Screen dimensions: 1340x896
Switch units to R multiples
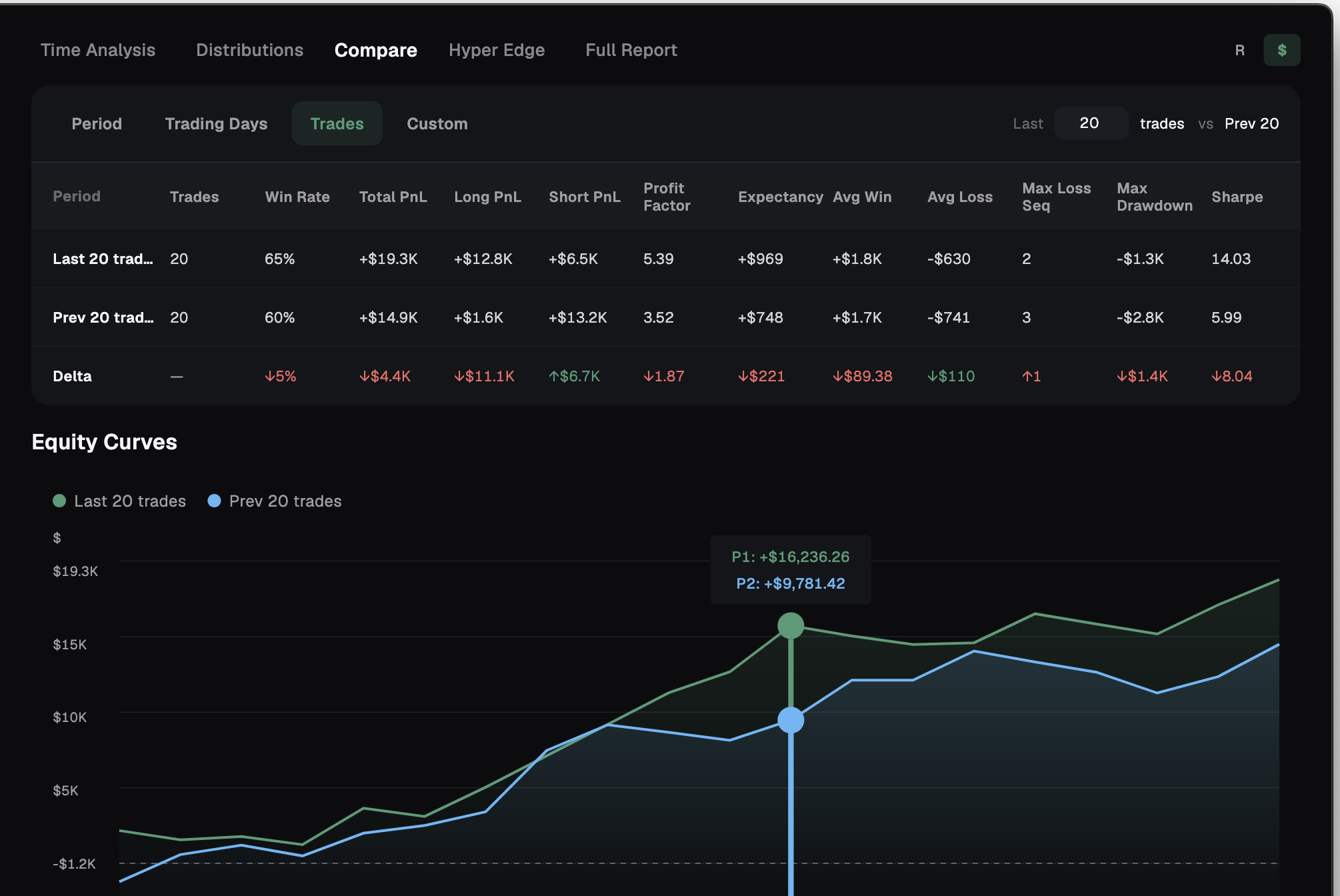click(1239, 50)
